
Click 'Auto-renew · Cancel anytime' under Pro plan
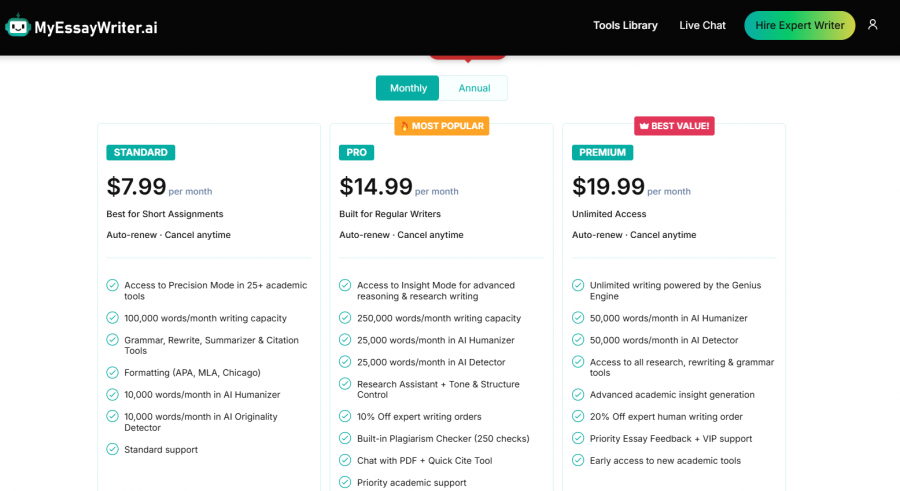point(401,235)
